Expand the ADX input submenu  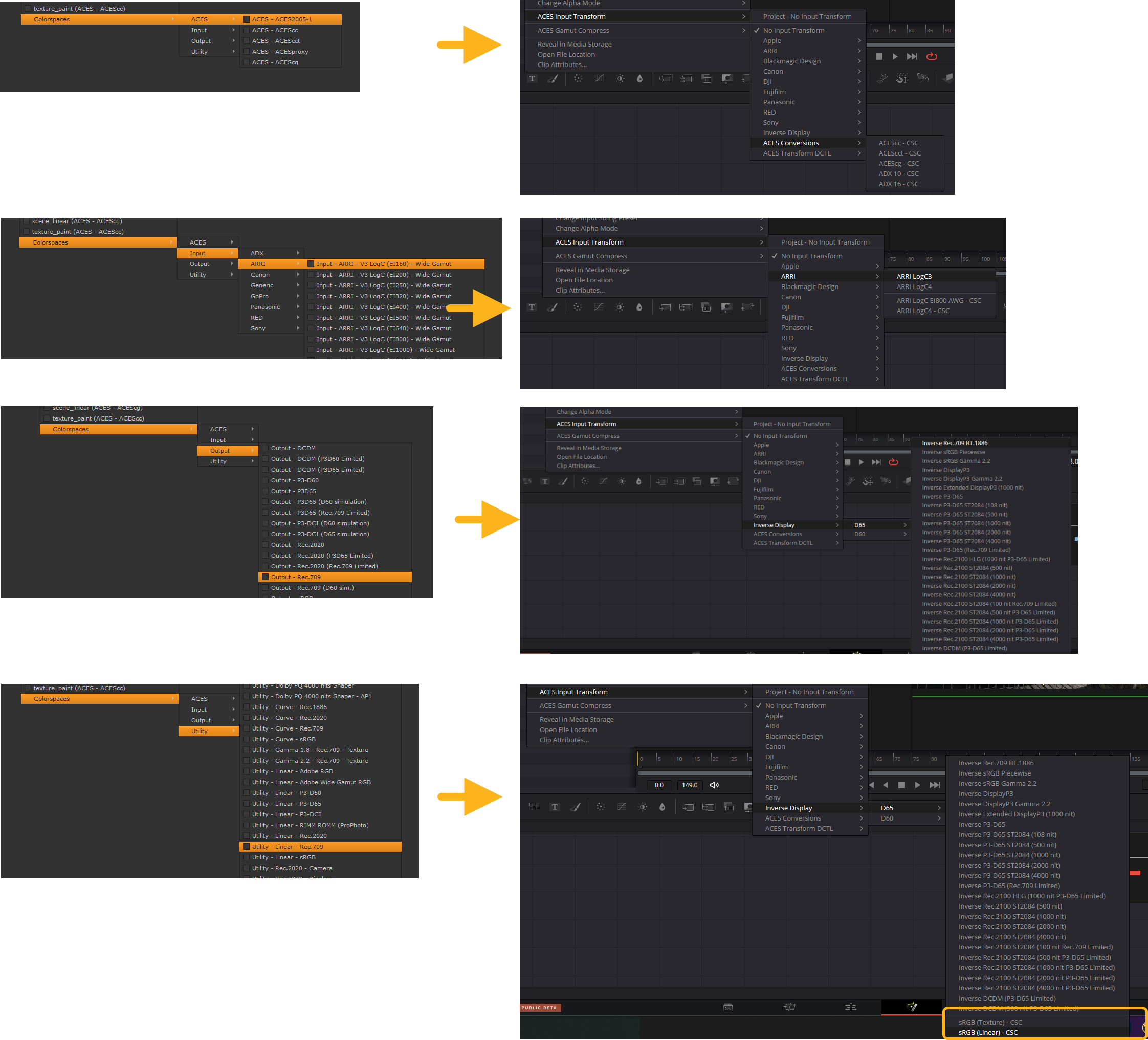click(x=271, y=253)
